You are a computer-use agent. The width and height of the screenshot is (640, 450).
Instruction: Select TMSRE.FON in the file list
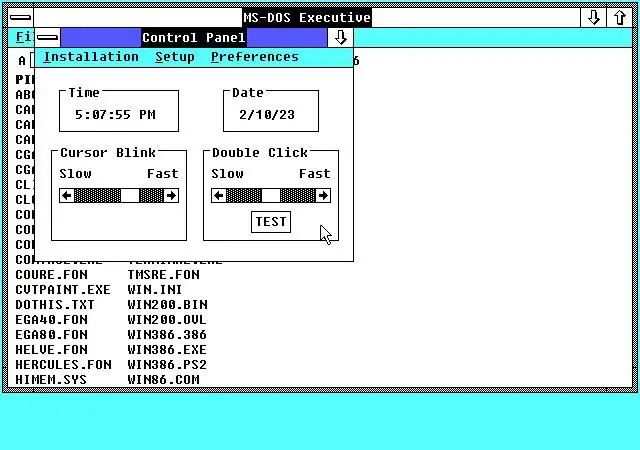pyautogui.click(x=164, y=274)
